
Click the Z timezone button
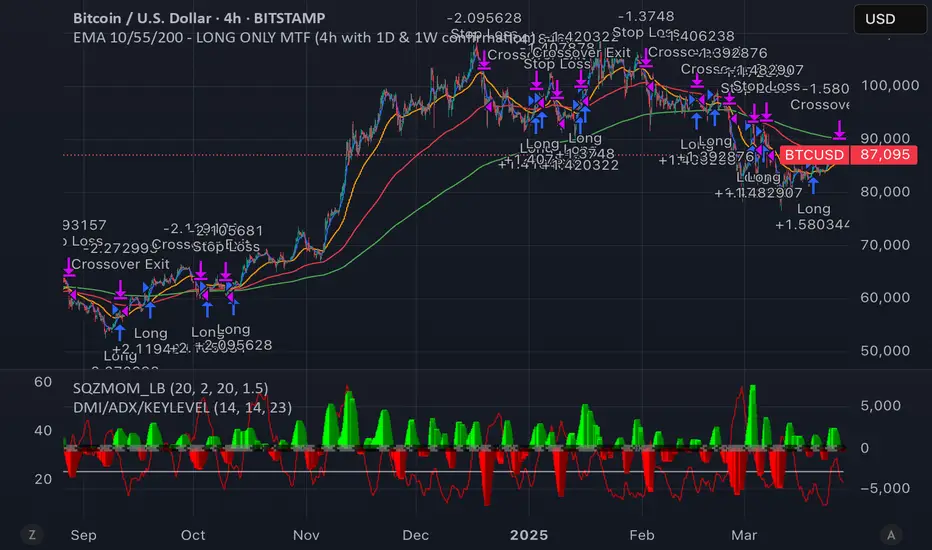pos(32,535)
